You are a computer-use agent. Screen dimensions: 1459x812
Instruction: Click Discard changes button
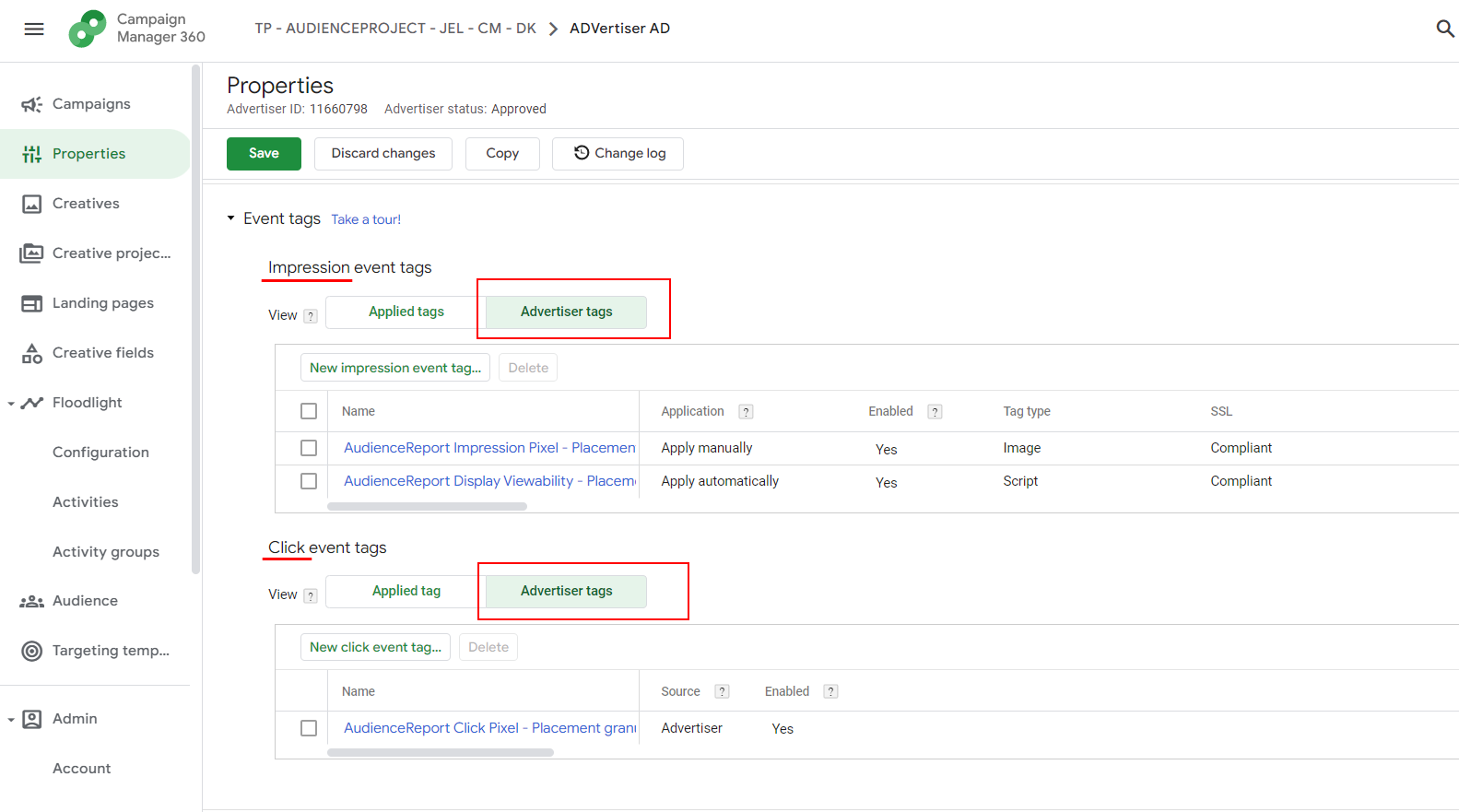click(x=383, y=154)
